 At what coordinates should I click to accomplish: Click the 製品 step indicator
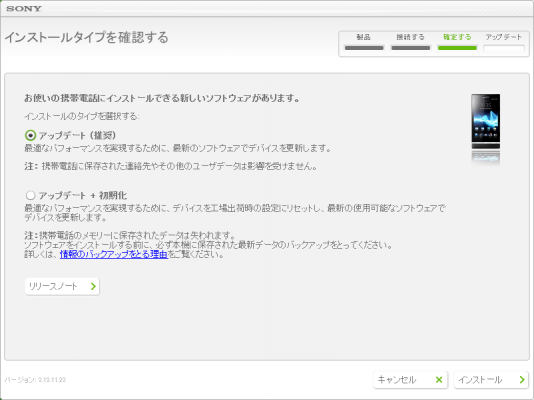click(364, 43)
